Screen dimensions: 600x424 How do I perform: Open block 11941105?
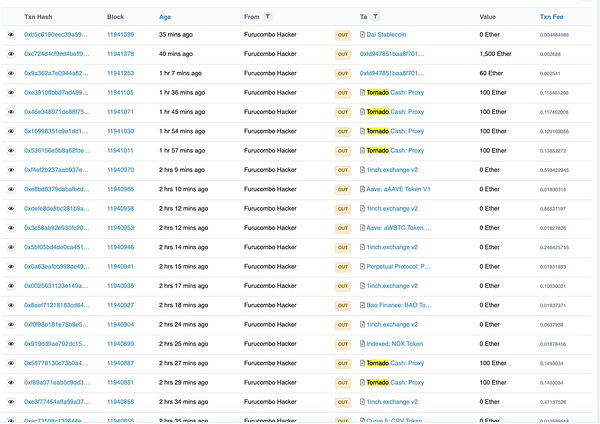[121, 93]
